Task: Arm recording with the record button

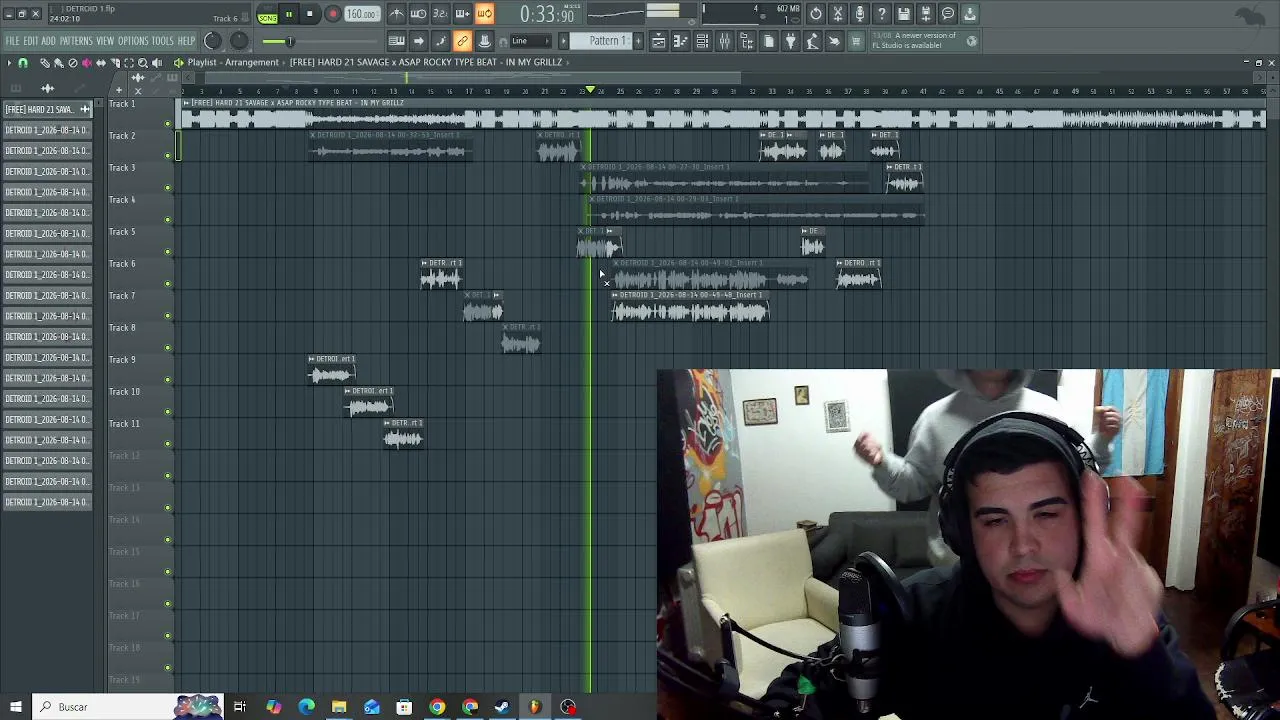Action: point(333,14)
